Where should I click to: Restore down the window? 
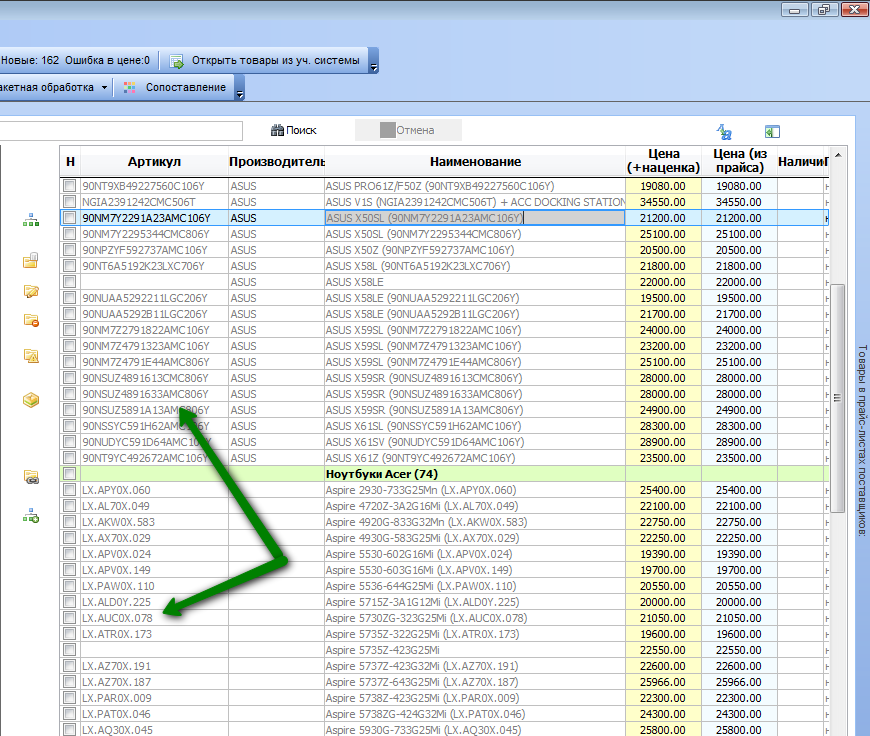point(824,9)
